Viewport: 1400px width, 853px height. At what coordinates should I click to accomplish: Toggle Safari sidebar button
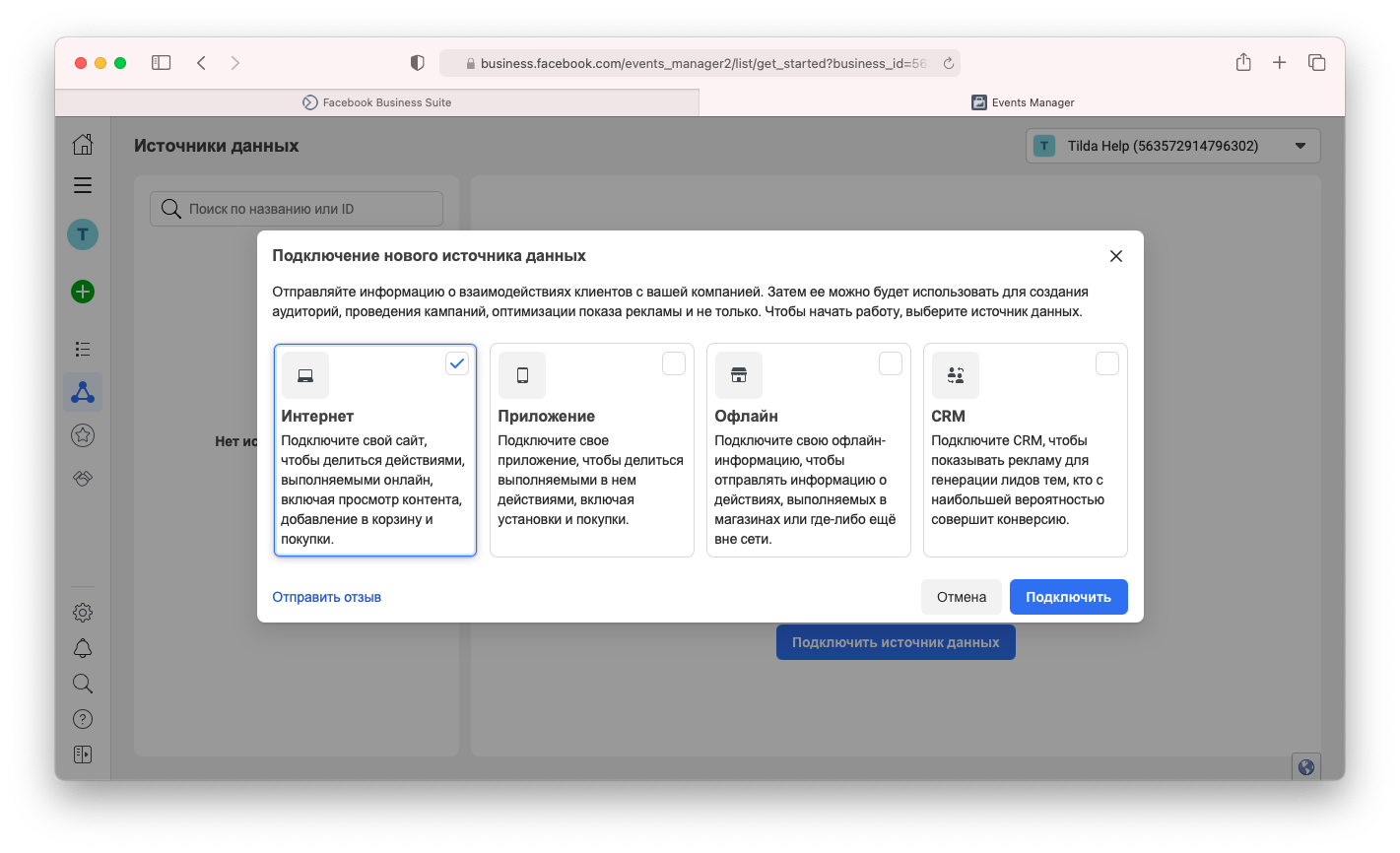(x=162, y=63)
